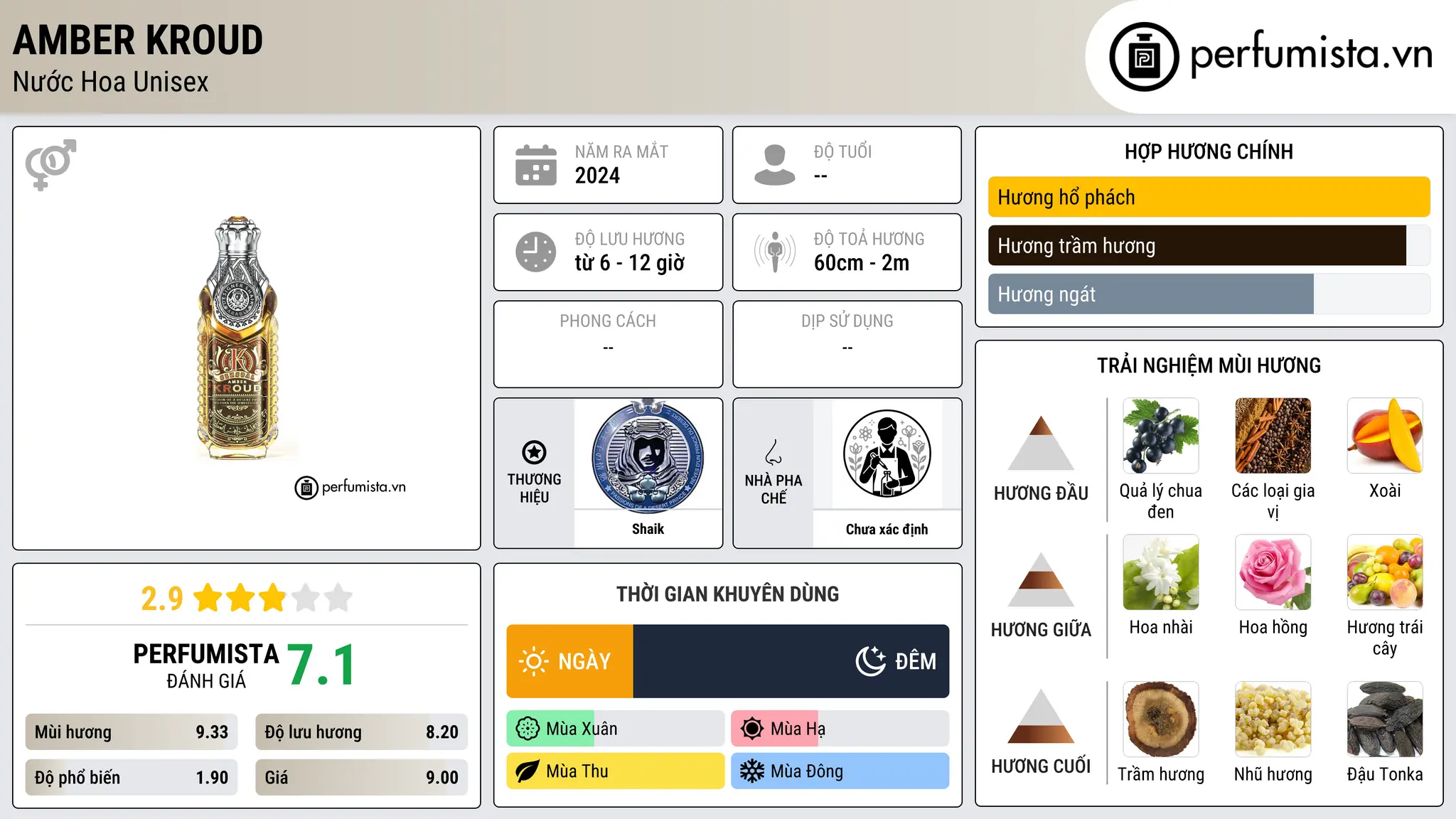Screen dimensions: 1456x819
Task: Click the 2024 launch year value
Action: tap(597, 176)
